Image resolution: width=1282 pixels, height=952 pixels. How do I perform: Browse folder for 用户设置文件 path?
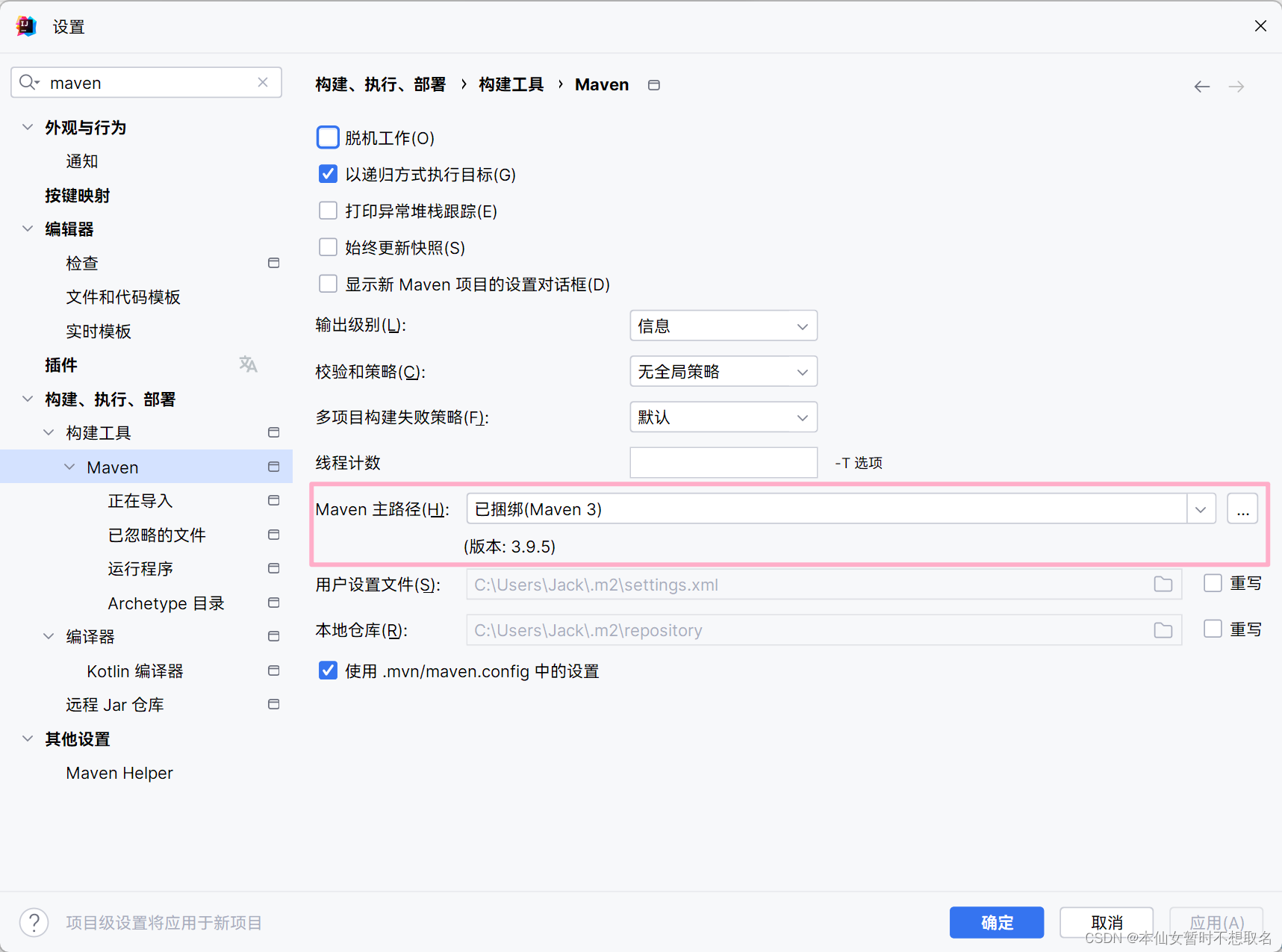tap(1163, 585)
